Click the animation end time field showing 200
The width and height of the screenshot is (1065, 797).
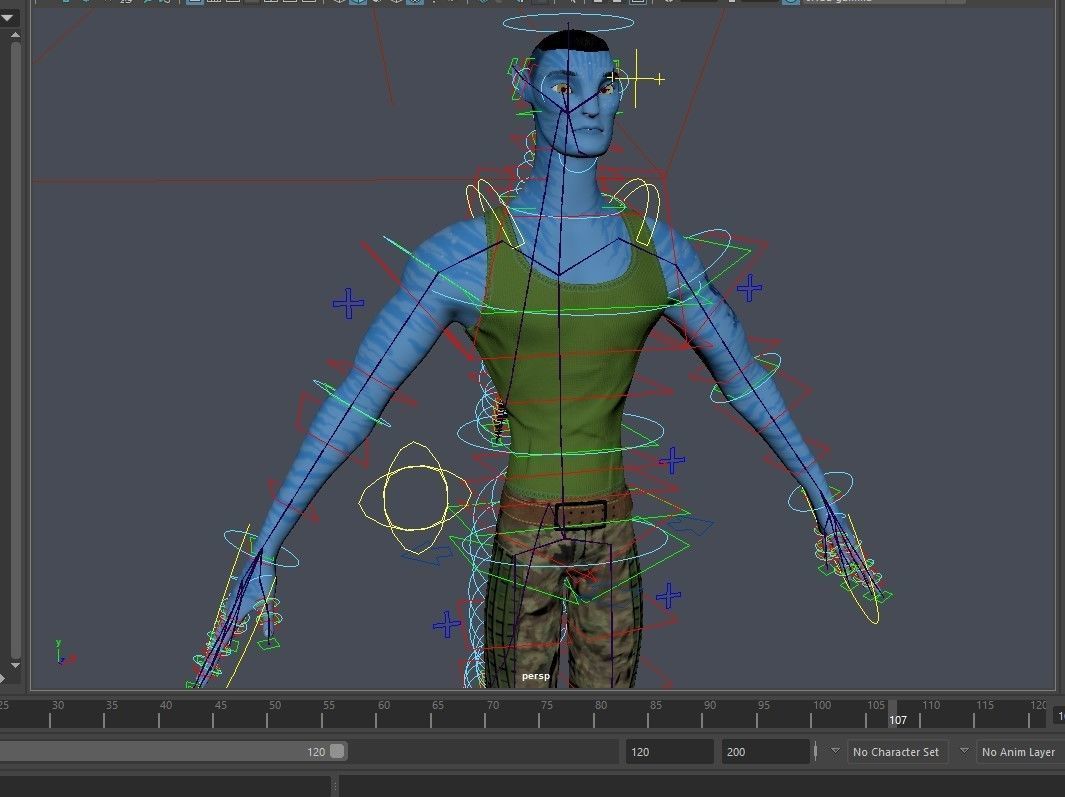point(764,751)
